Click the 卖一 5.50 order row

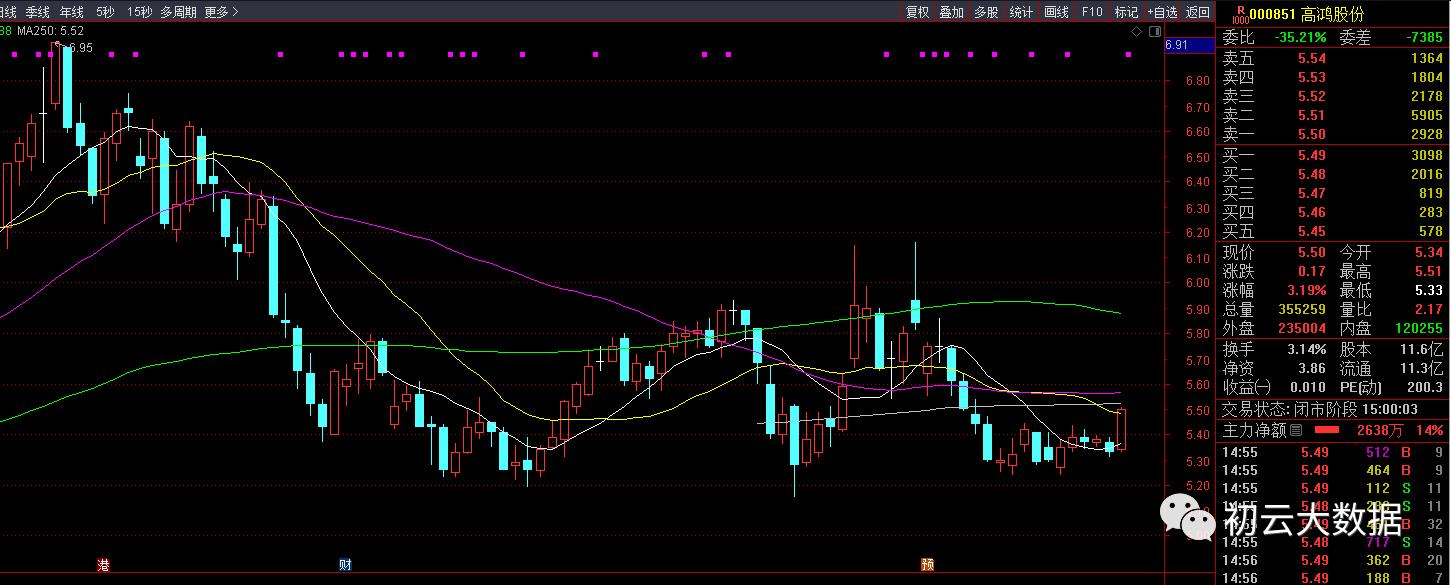tap(1333, 135)
